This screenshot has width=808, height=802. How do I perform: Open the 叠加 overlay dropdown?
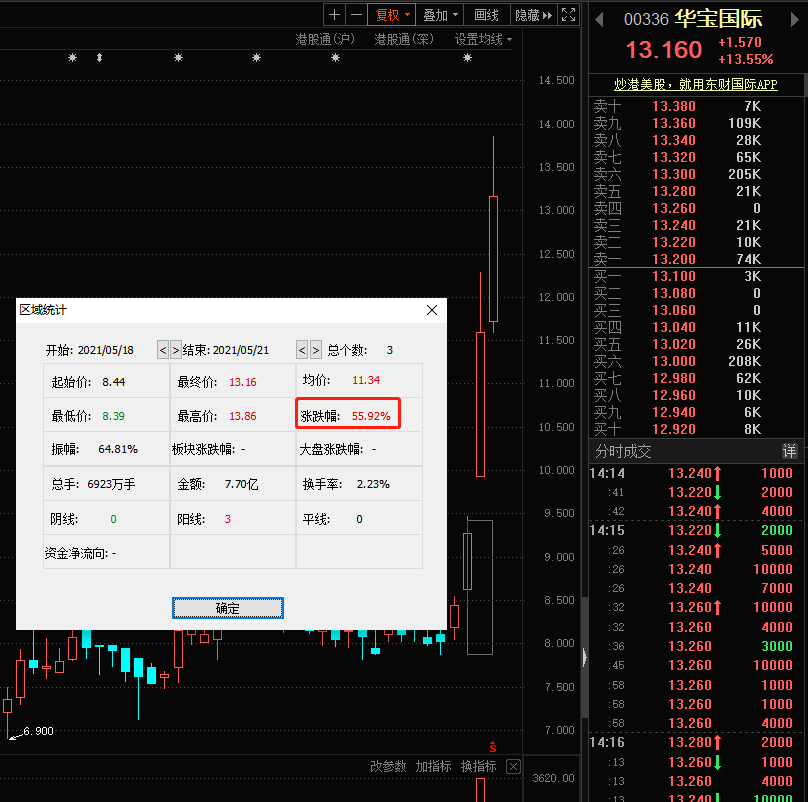[x=440, y=15]
